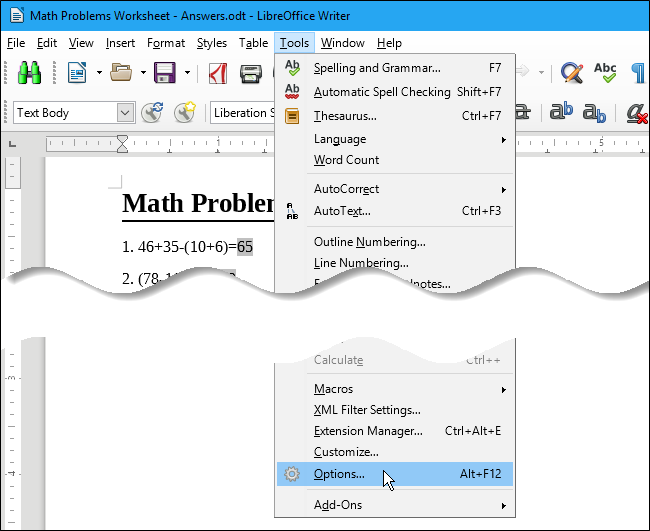Create a new document with the New icon

click(77, 73)
